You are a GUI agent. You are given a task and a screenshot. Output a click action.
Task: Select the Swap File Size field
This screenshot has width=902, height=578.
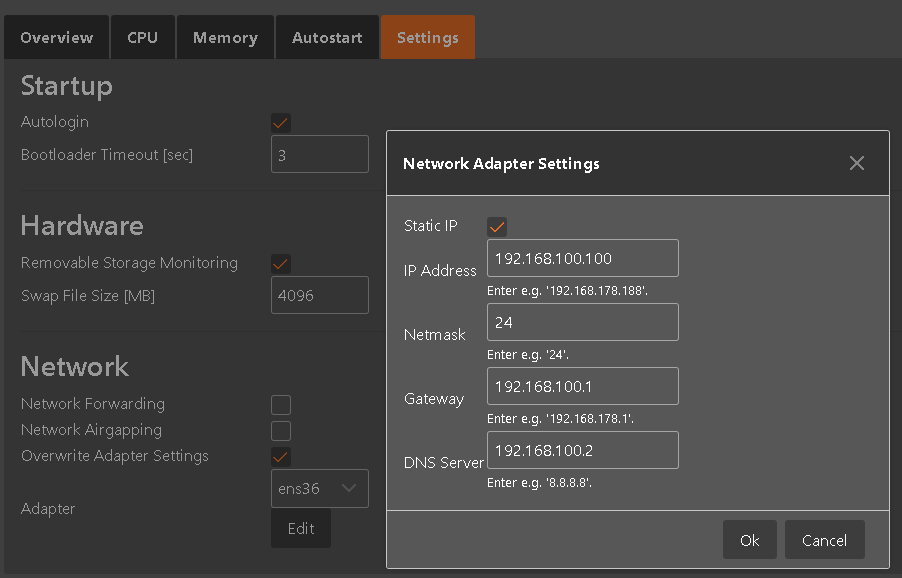[319, 295]
